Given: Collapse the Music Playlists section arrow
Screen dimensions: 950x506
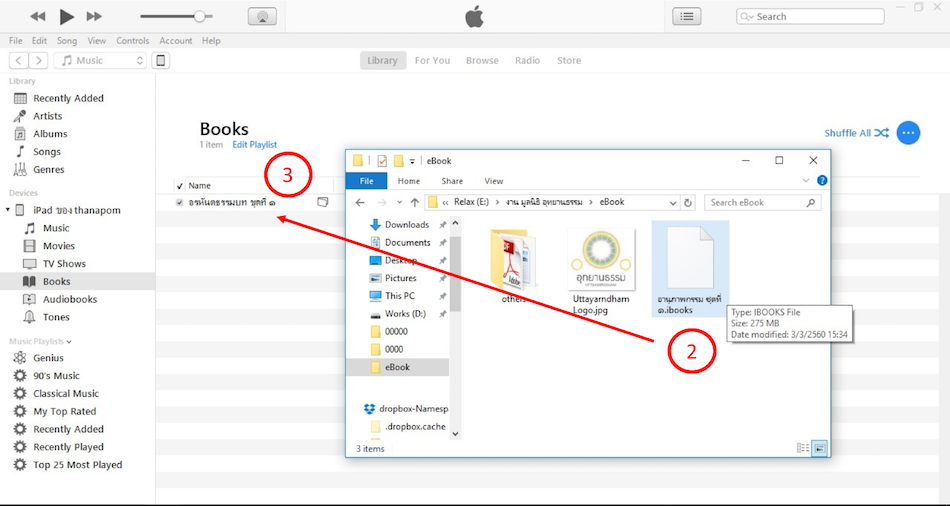Looking at the screenshot, I should 69,342.
